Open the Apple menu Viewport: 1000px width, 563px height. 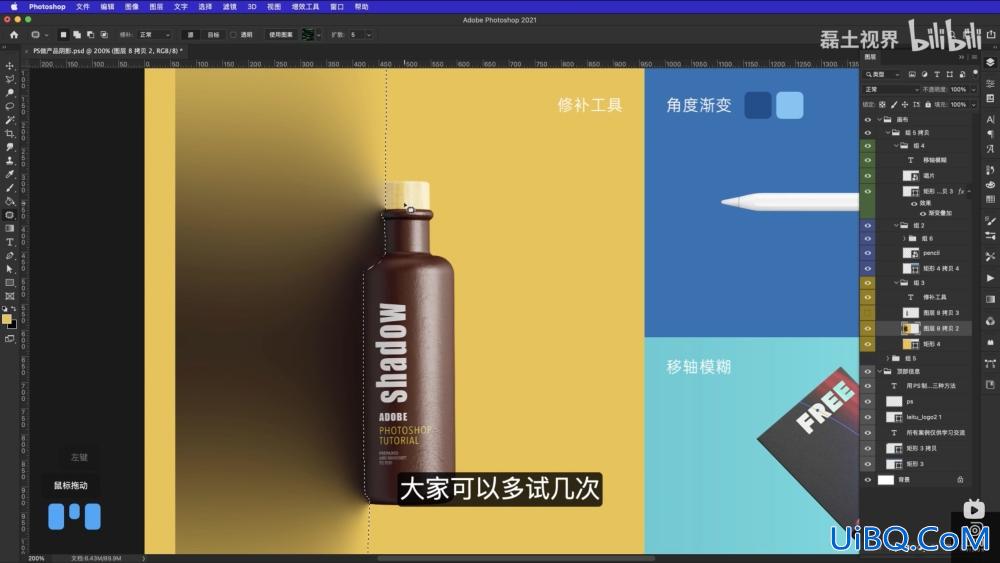click(x=14, y=6)
